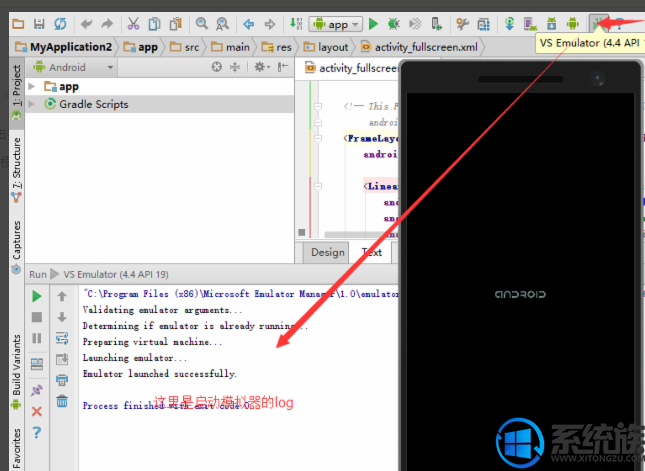Expand the Gradle Scripts tree node

(31, 104)
